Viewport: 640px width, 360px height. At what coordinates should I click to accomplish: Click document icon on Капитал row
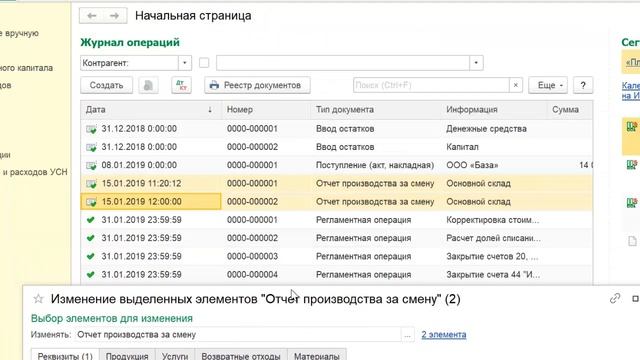[x=91, y=147]
